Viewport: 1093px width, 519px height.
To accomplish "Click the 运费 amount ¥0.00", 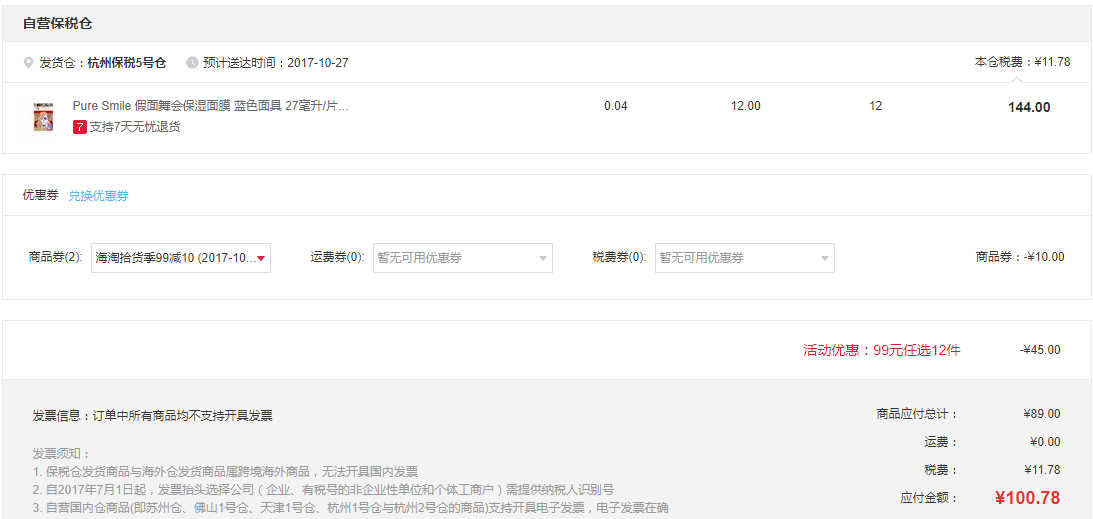I will click(x=1045, y=442).
